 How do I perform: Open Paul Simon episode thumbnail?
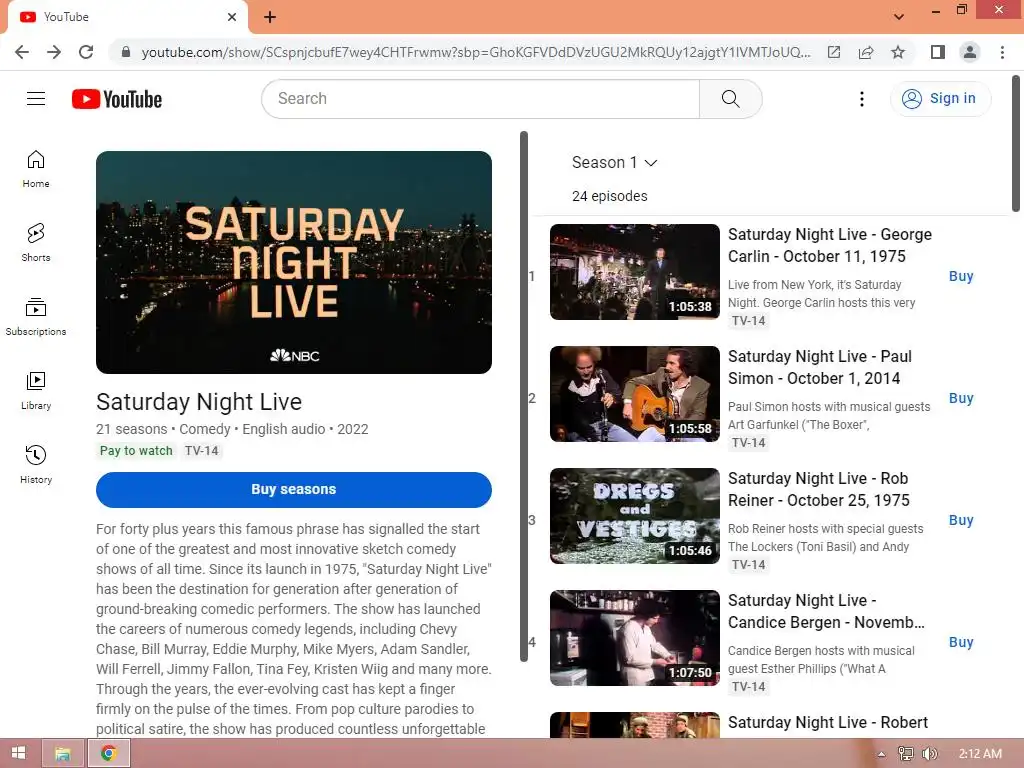click(635, 394)
